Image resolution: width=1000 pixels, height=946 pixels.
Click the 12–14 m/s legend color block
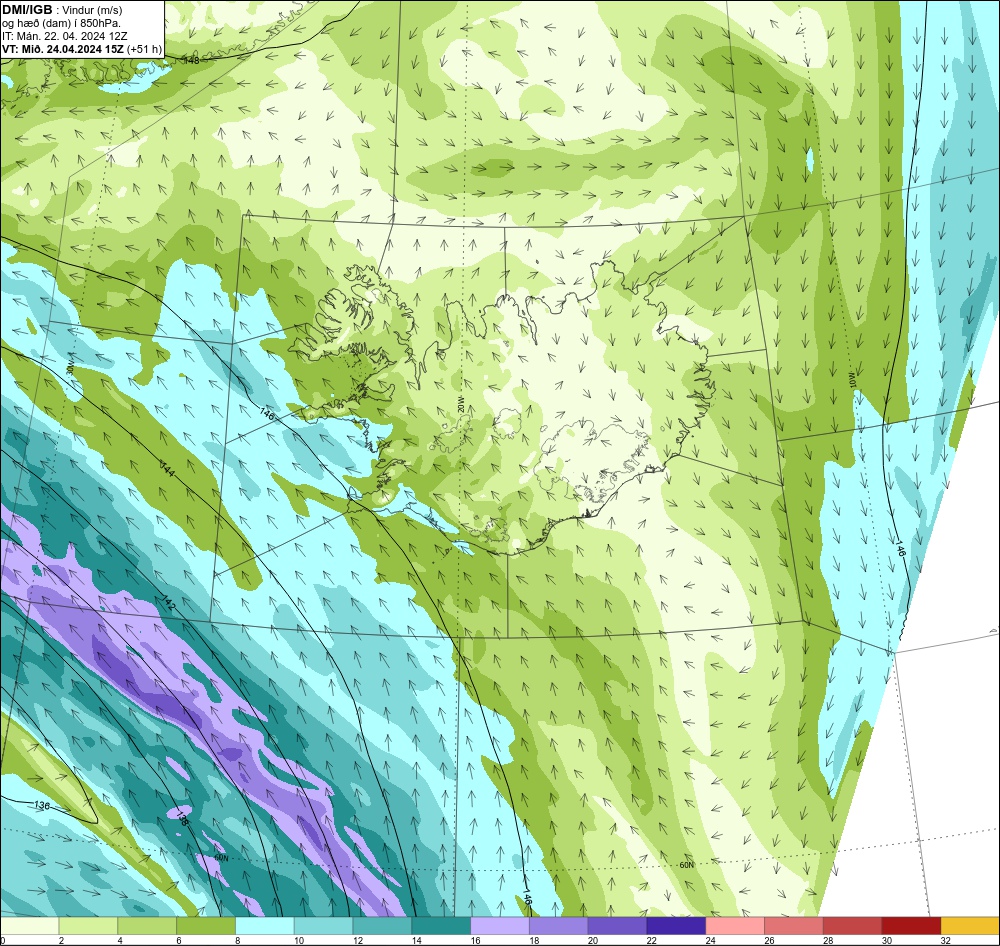(x=382, y=926)
